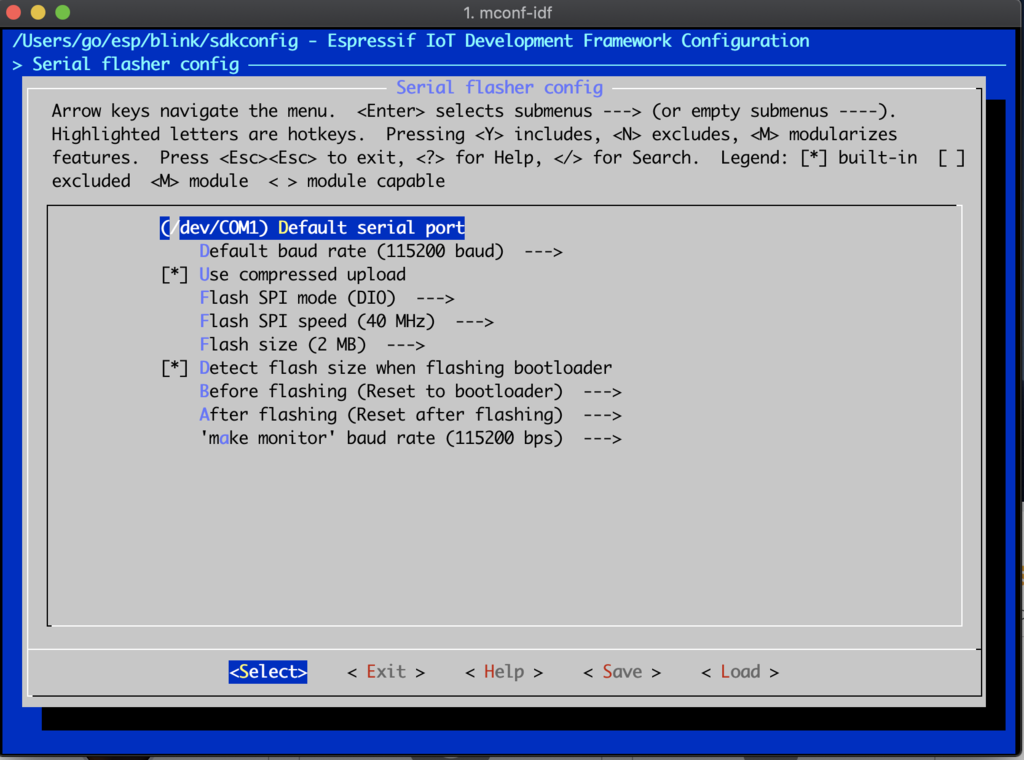Screen dimensions: 1024x760
Task: Close the terminal window with red button
Action: [13, 12]
